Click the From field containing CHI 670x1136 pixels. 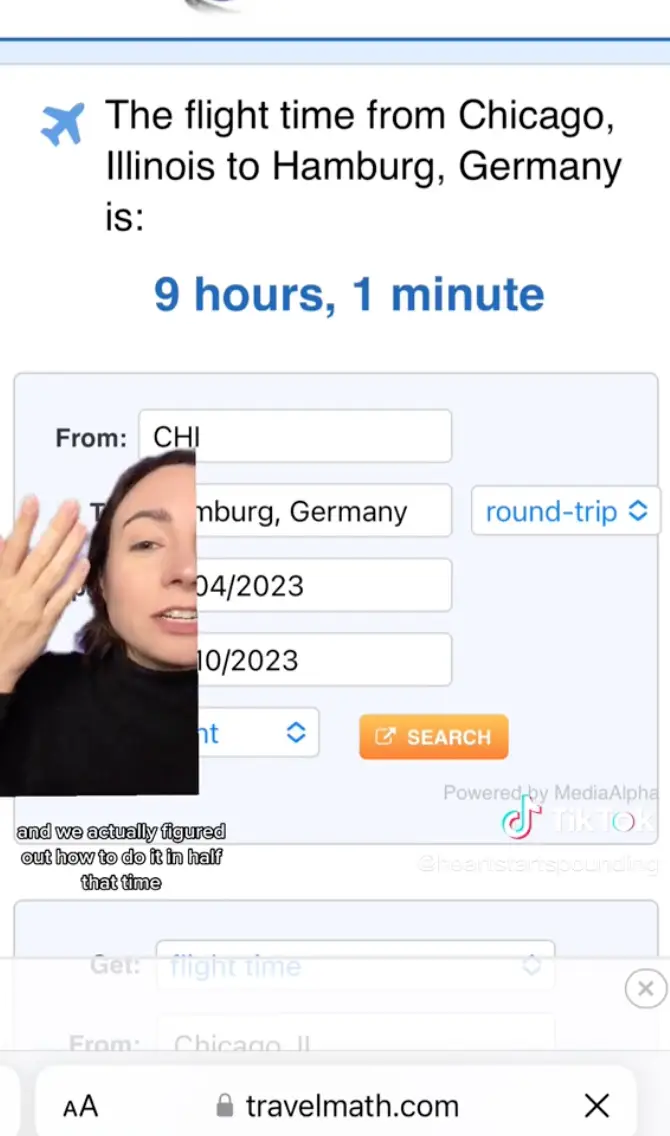295,436
